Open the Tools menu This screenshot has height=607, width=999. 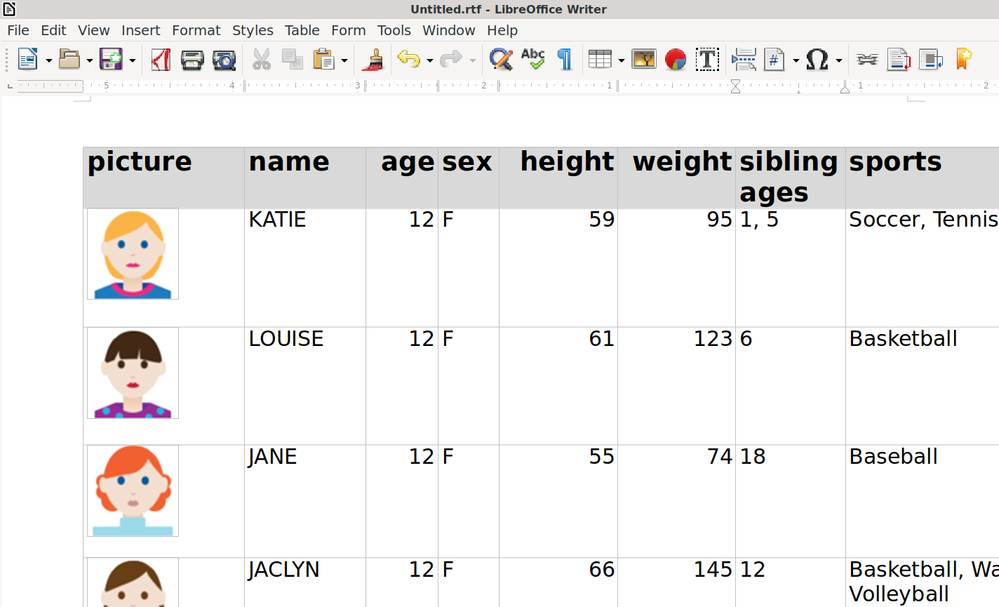pyautogui.click(x=394, y=30)
